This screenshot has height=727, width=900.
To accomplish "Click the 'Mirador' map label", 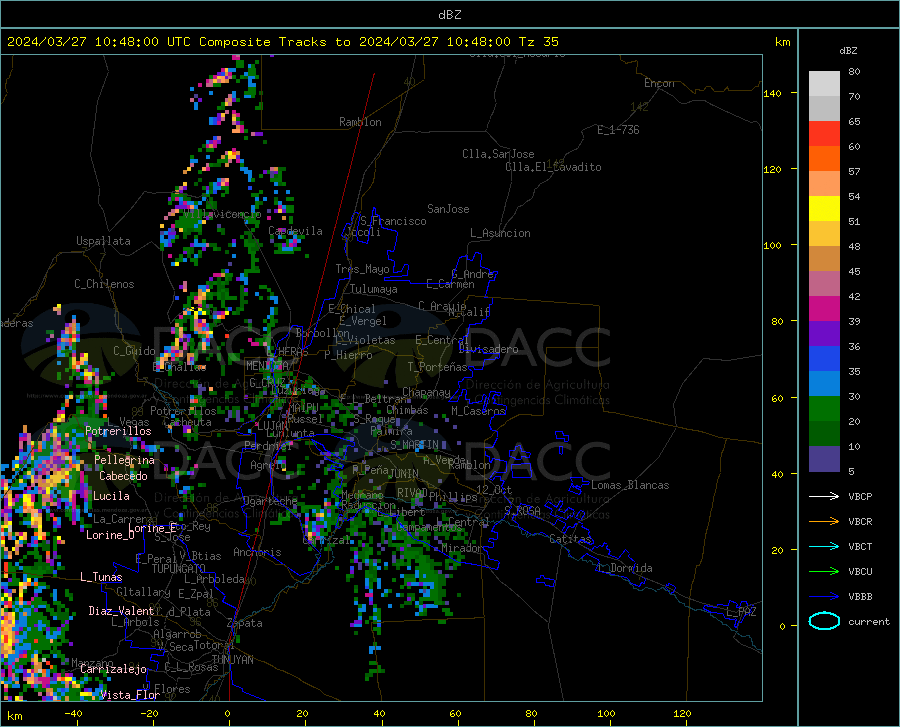I will [462, 548].
